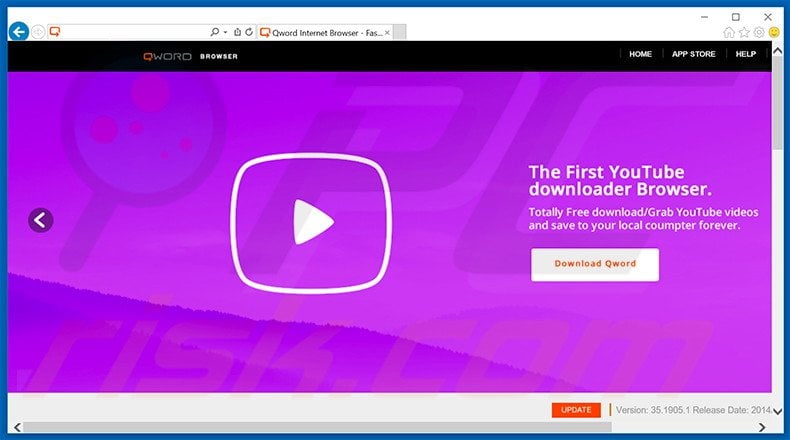Image resolution: width=790 pixels, height=440 pixels.
Task: Open the browser Home icon
Action: (729, 33)
